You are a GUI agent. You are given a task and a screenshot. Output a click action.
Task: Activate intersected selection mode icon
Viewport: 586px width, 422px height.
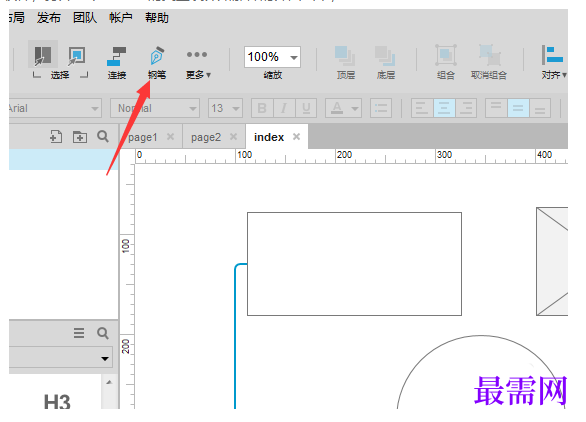pos(43,55)
